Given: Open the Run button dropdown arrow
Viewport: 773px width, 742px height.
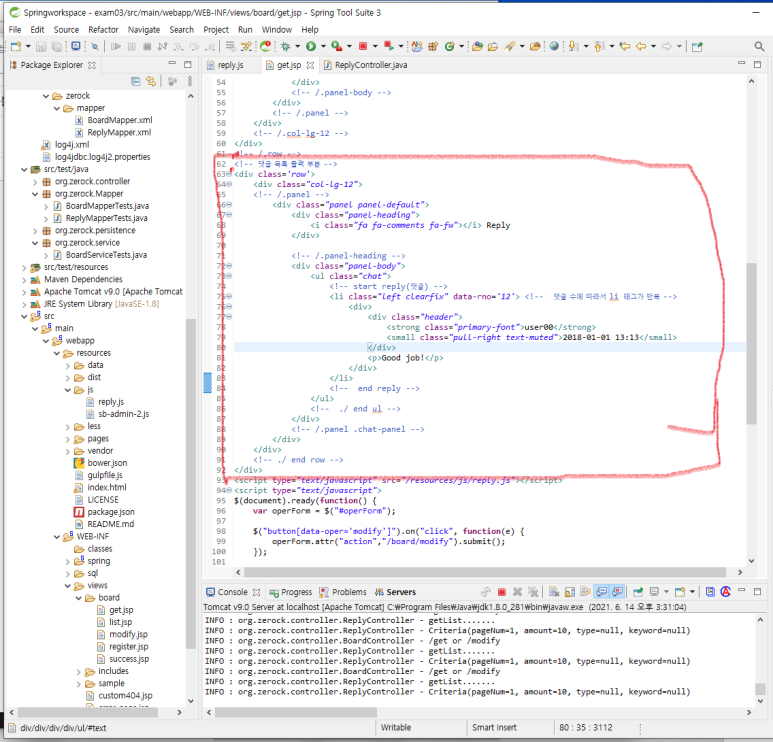Looking at the screenshot, I should tap(323, 46).
